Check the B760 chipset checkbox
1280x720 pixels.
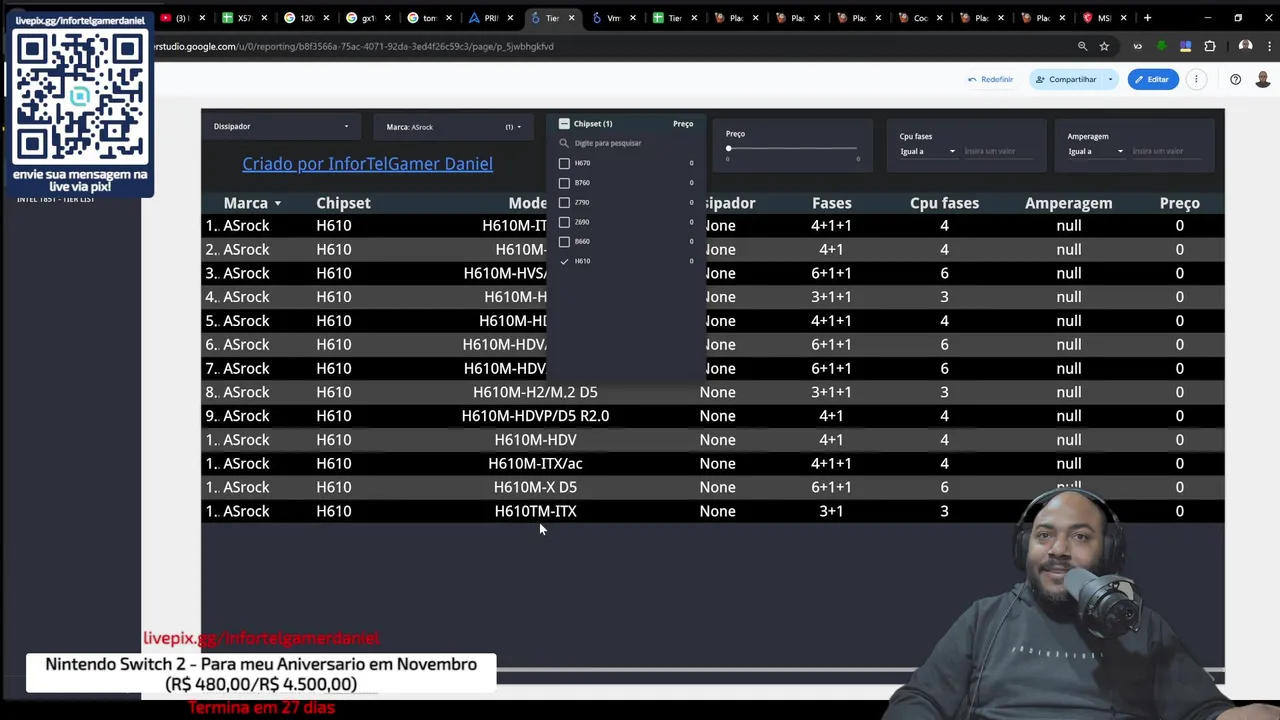point(564,183)
